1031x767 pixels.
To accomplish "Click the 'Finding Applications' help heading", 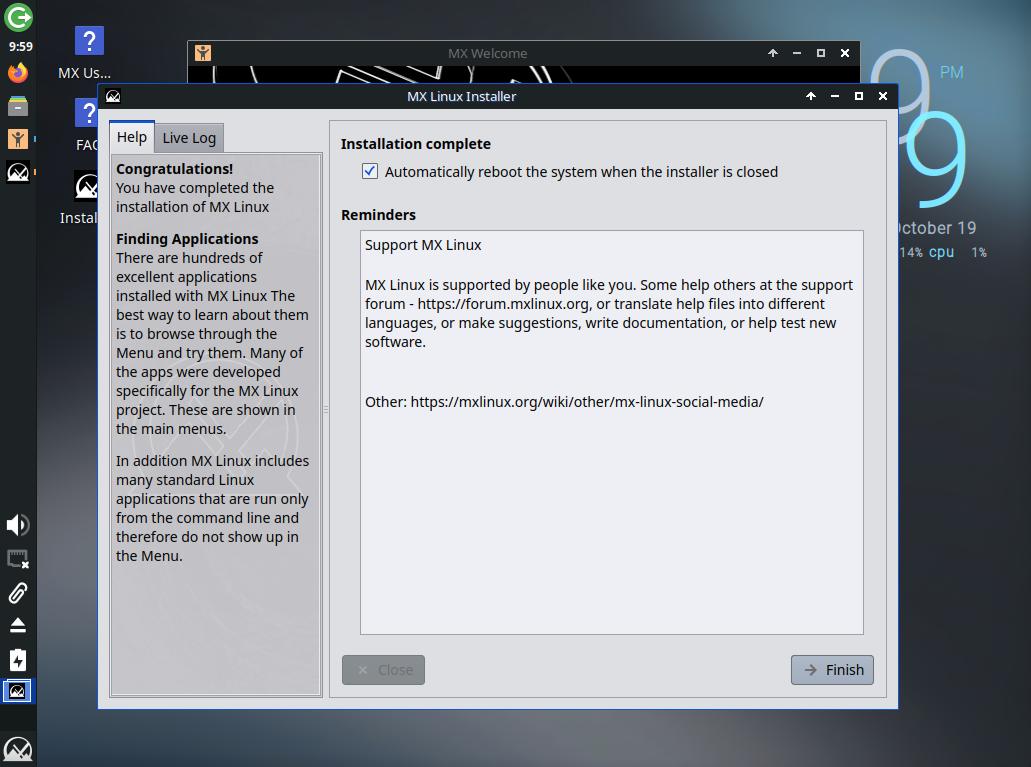I will pos(187,239).
